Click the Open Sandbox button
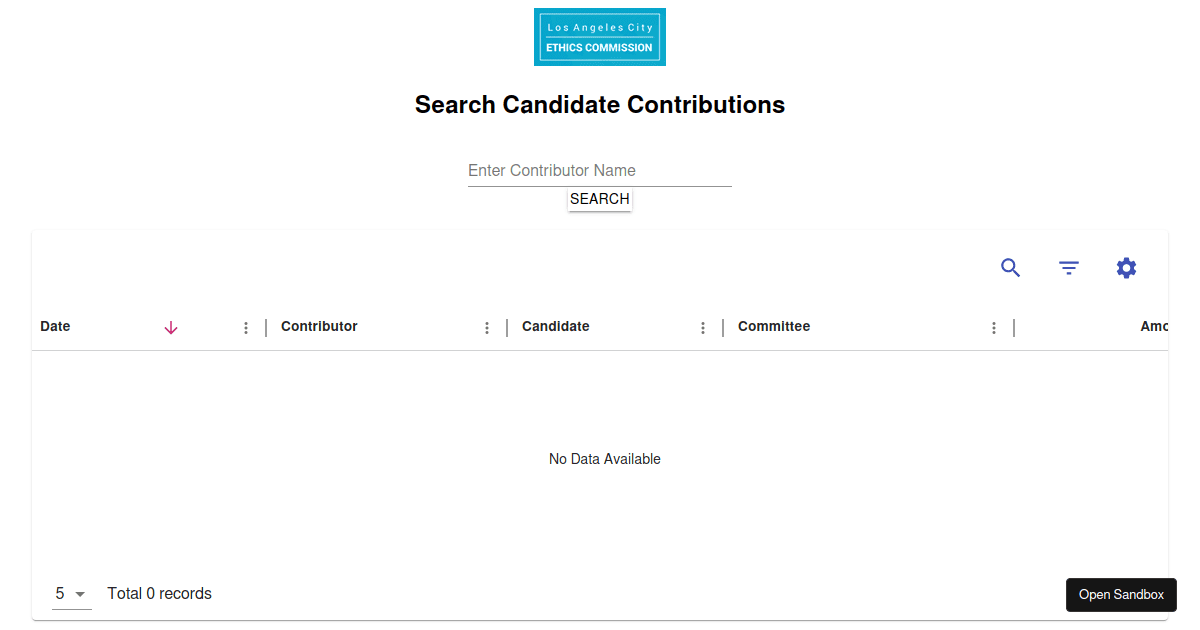Image resolution: width=1200 pixels, height=630 pixels. coord(1121,595)
